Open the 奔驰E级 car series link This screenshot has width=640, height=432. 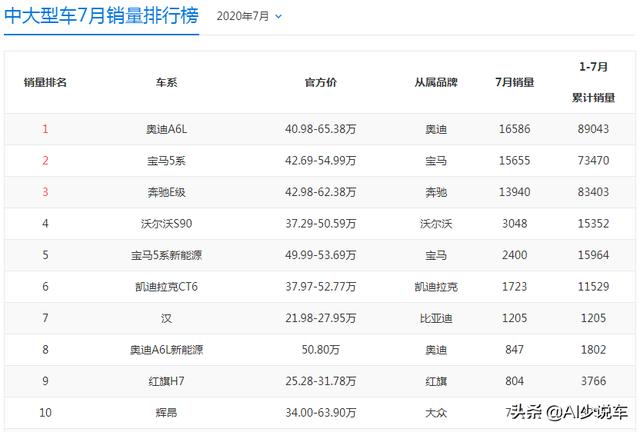click(166, 192)
